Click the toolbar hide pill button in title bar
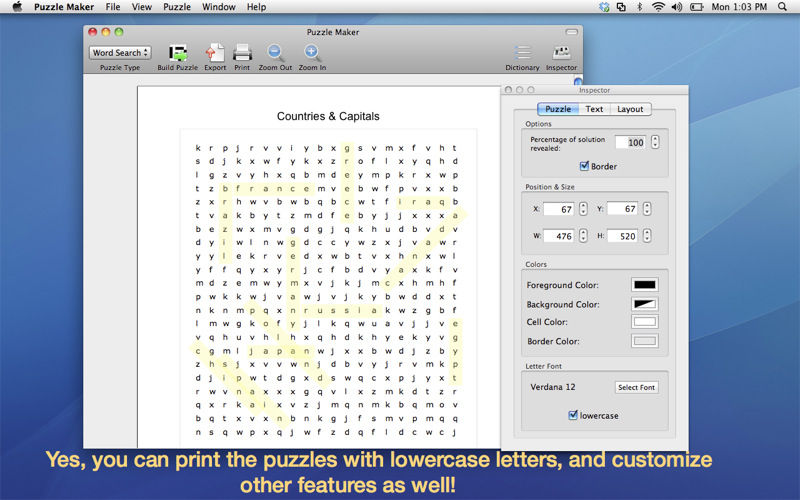Viewport: 800px width, 500px height. pos(571,32)
